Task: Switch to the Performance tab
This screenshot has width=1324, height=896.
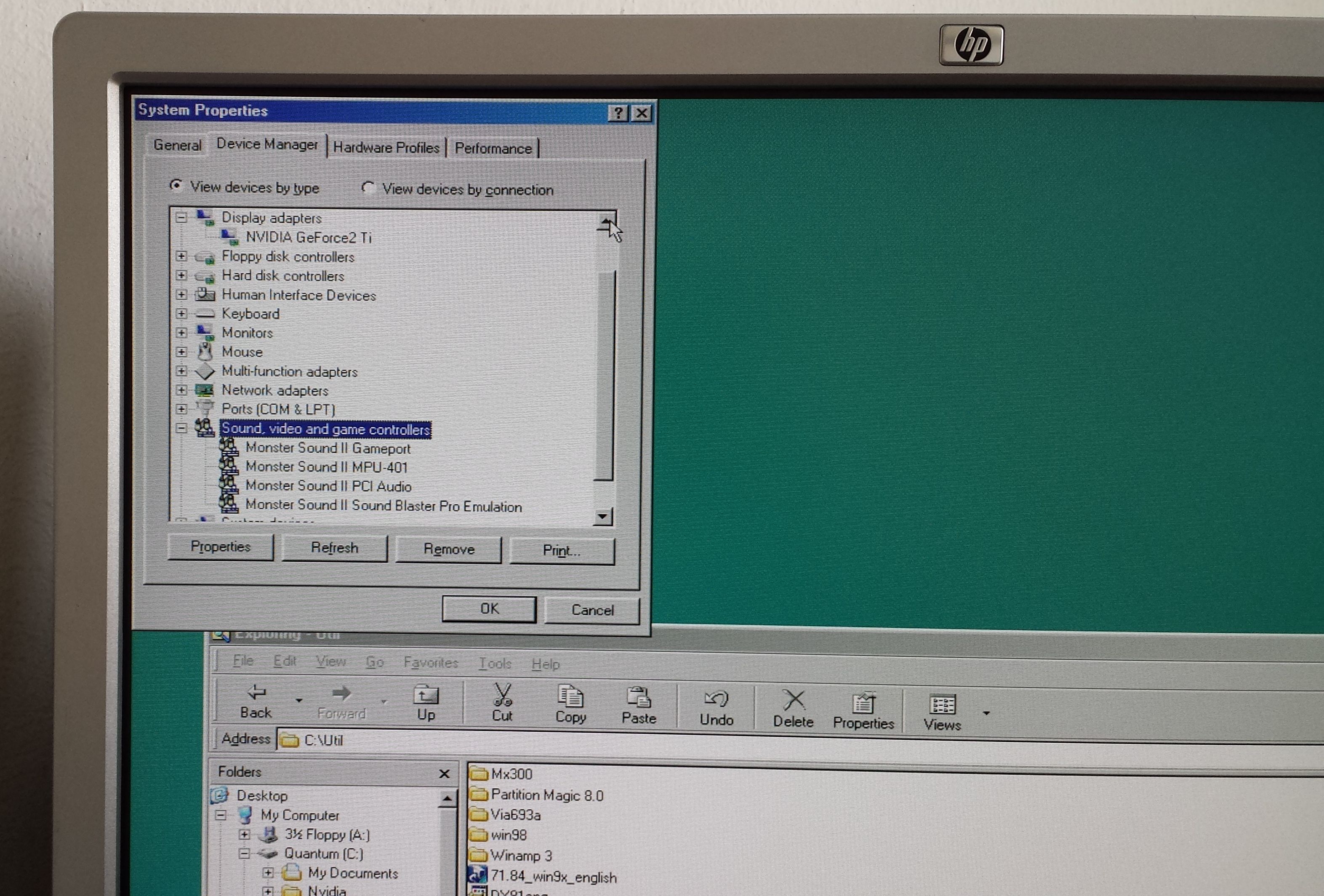Action: click(493, 148)
